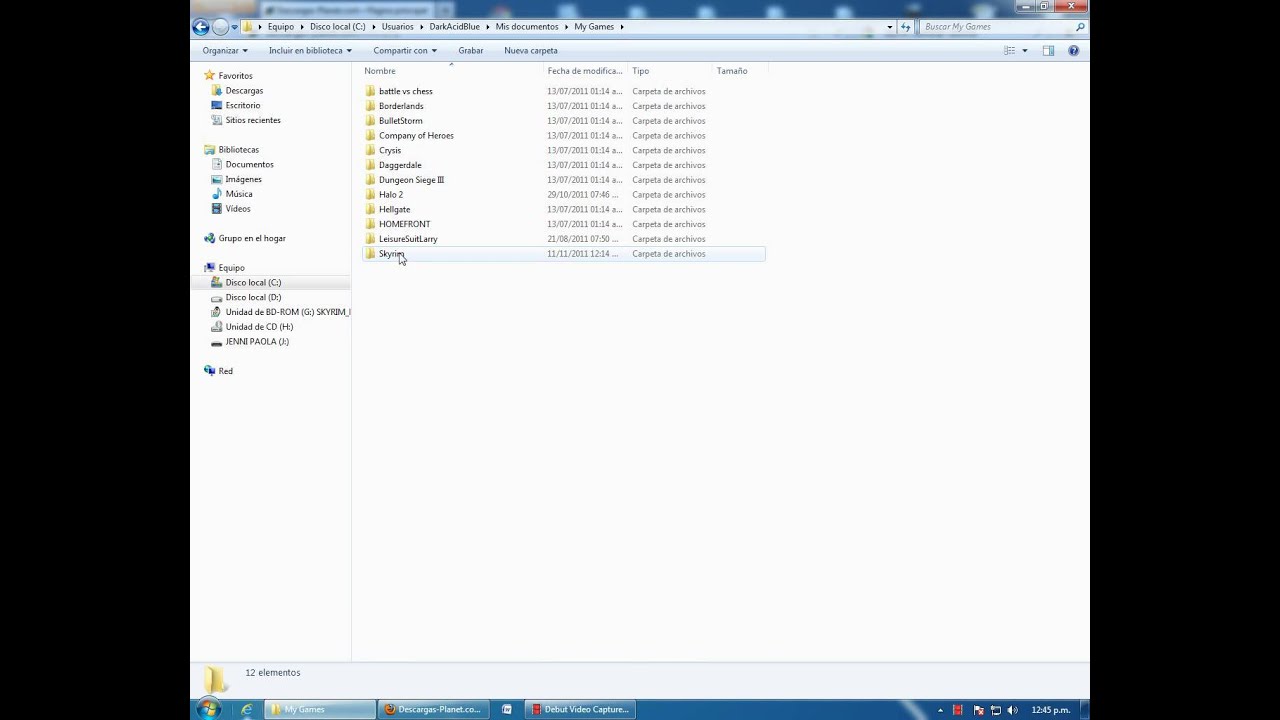
Task: Open the address bar previous locations dropdown
Action: coord(890,27)
